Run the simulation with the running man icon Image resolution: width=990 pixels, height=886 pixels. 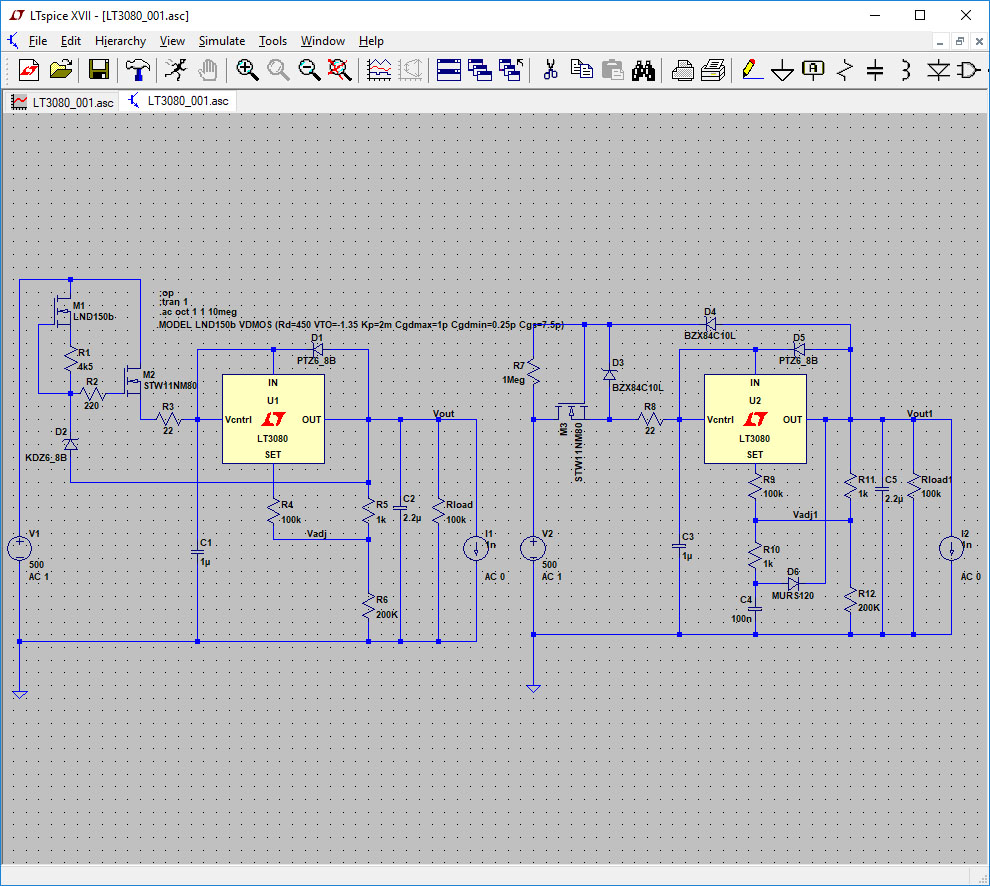[x=176, y=69]
